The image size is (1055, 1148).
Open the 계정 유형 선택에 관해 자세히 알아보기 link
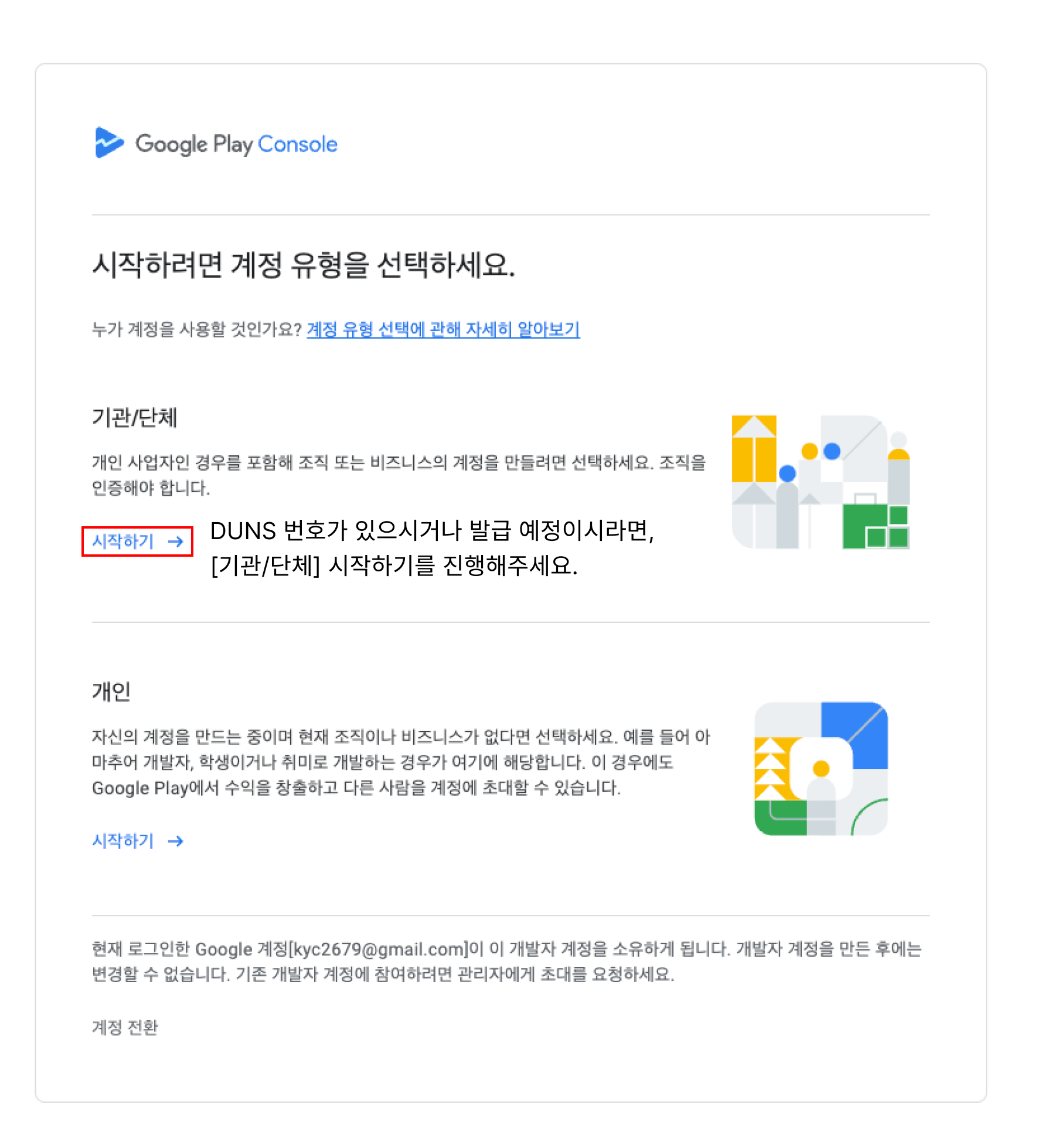[443, 329]
